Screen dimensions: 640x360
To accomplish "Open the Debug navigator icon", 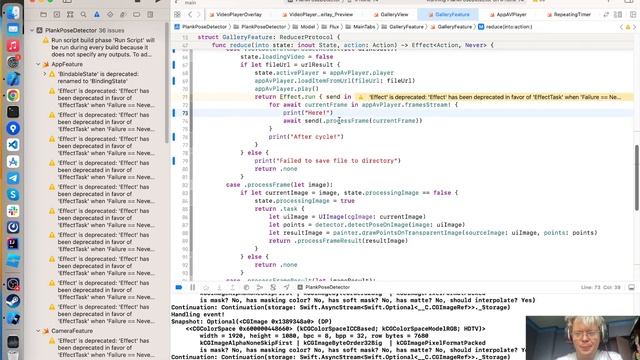I will pos(123,14).
